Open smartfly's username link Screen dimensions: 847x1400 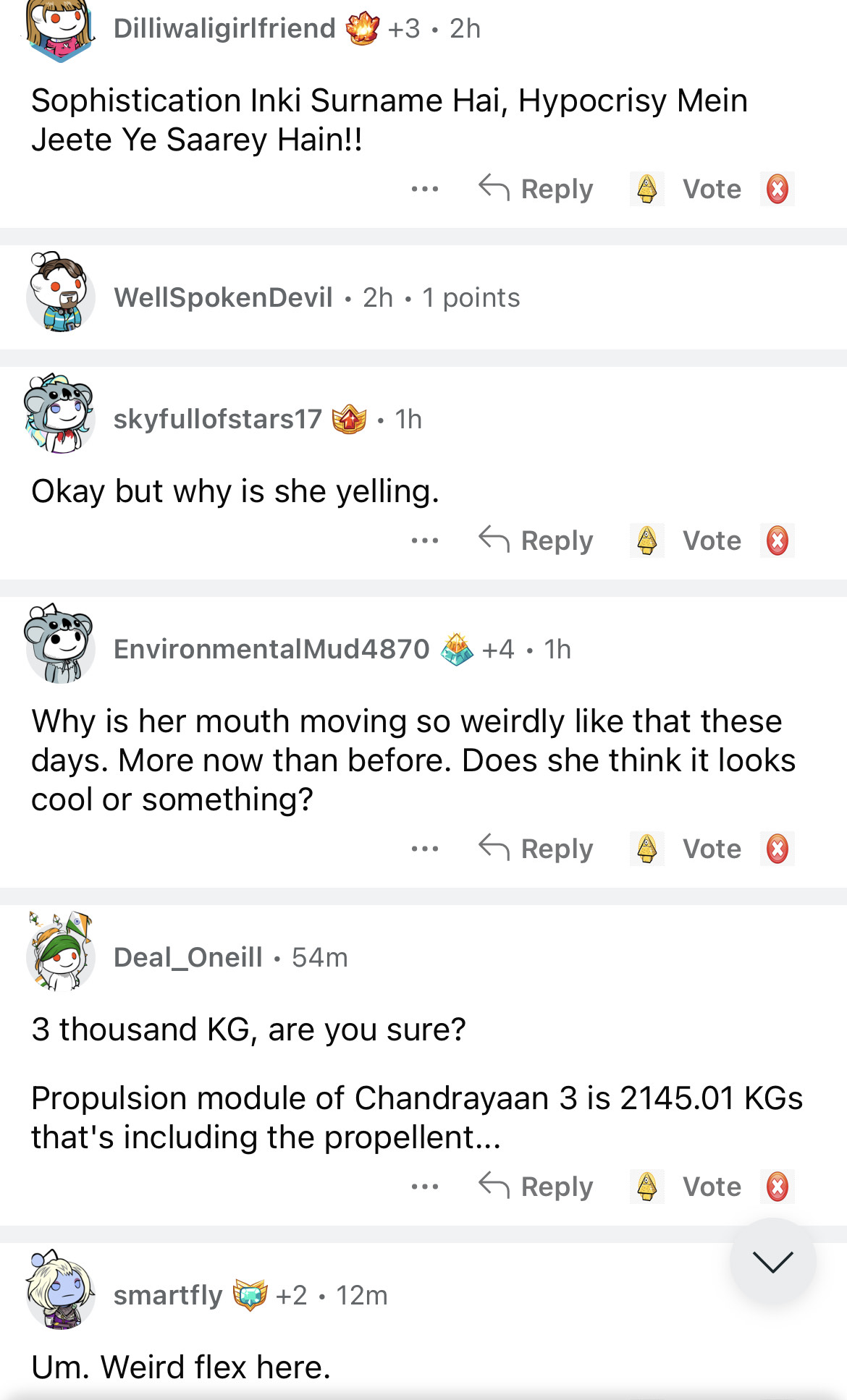tap(168, 1295)
